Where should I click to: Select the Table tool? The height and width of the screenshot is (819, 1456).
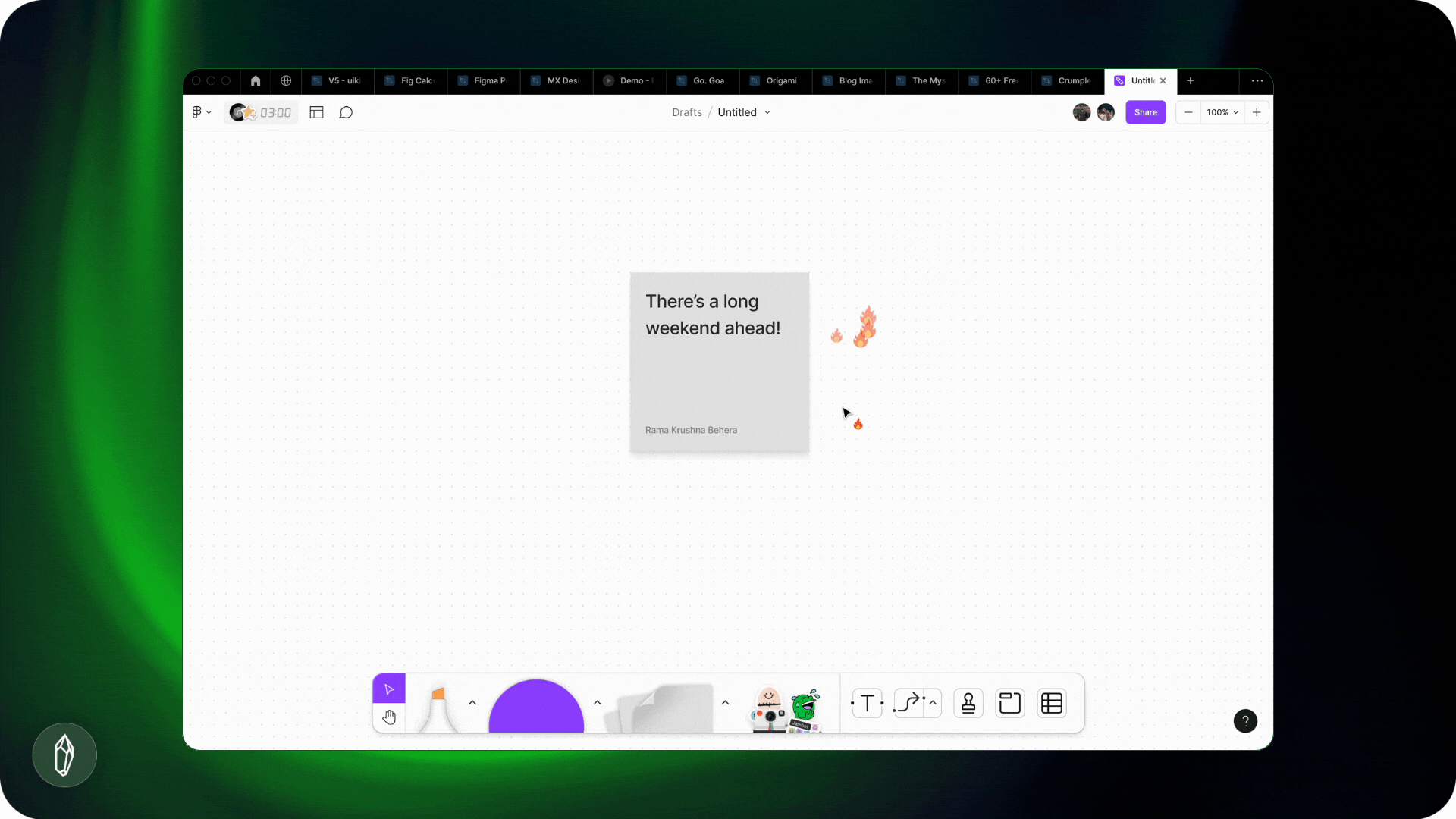click(1052, 703)
